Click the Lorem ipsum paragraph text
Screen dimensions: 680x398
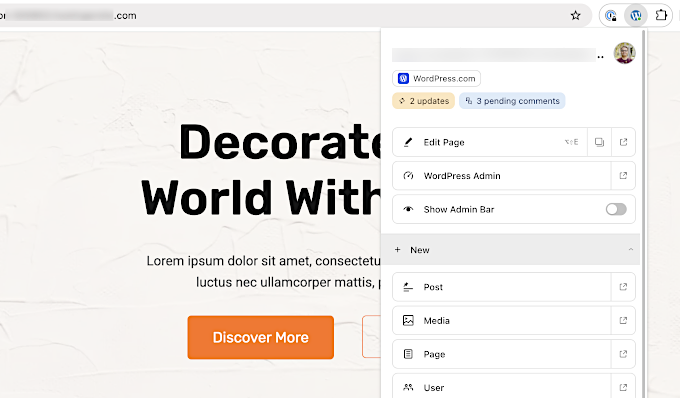pos(264,271)
